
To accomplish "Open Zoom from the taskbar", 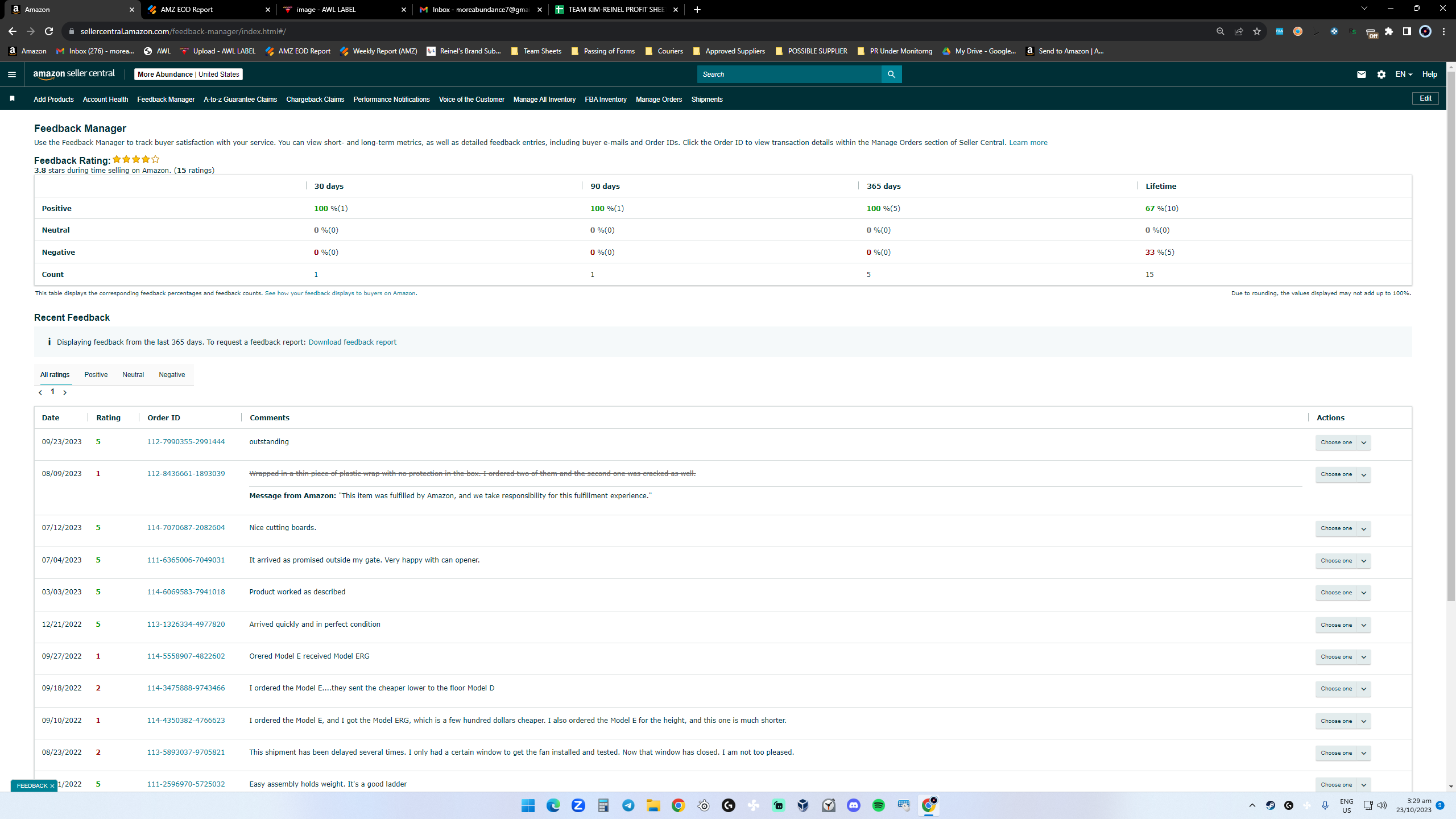I will tap(578, 805).
